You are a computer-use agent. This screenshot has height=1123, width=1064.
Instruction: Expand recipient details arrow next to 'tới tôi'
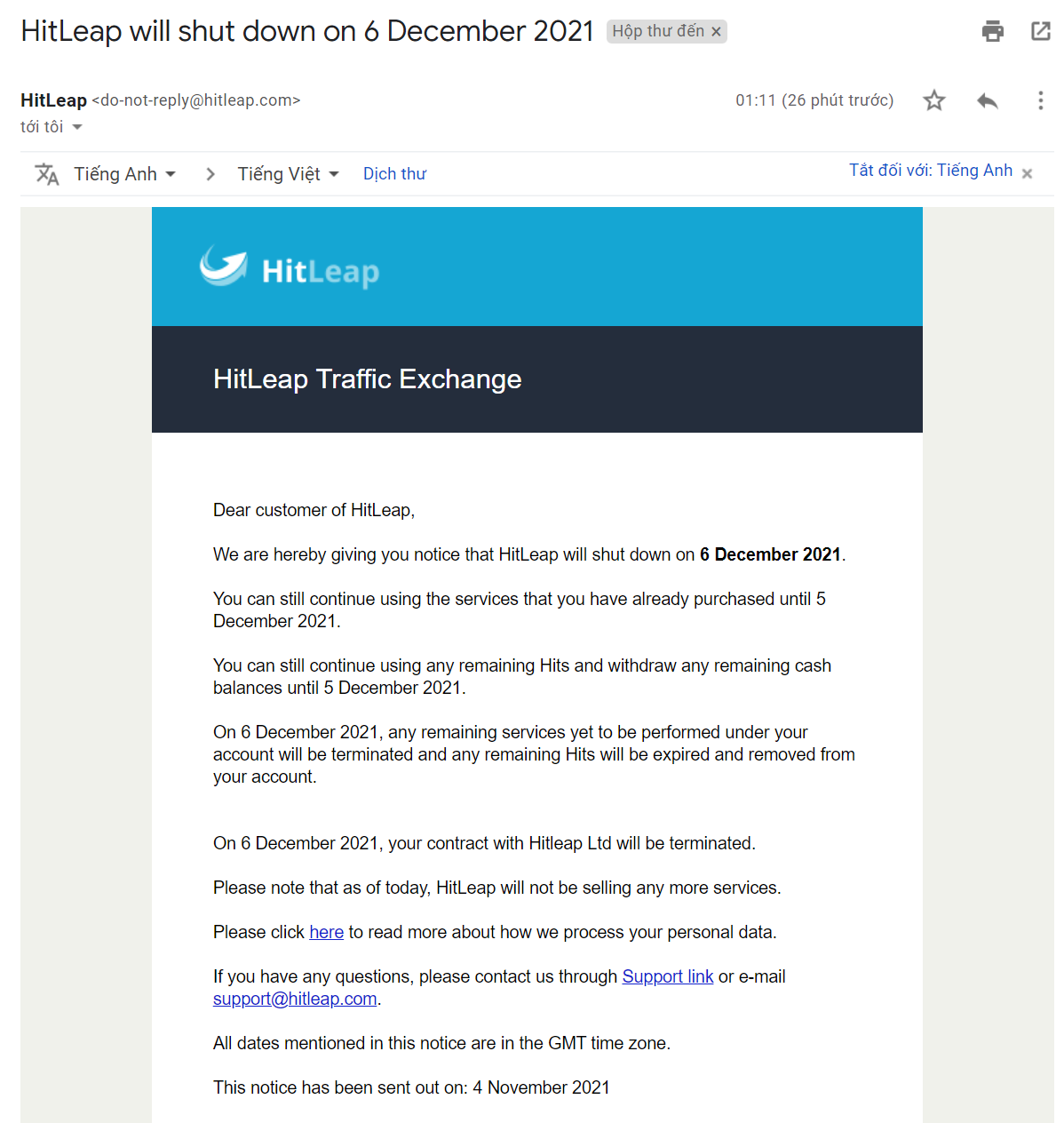(77, 127)
